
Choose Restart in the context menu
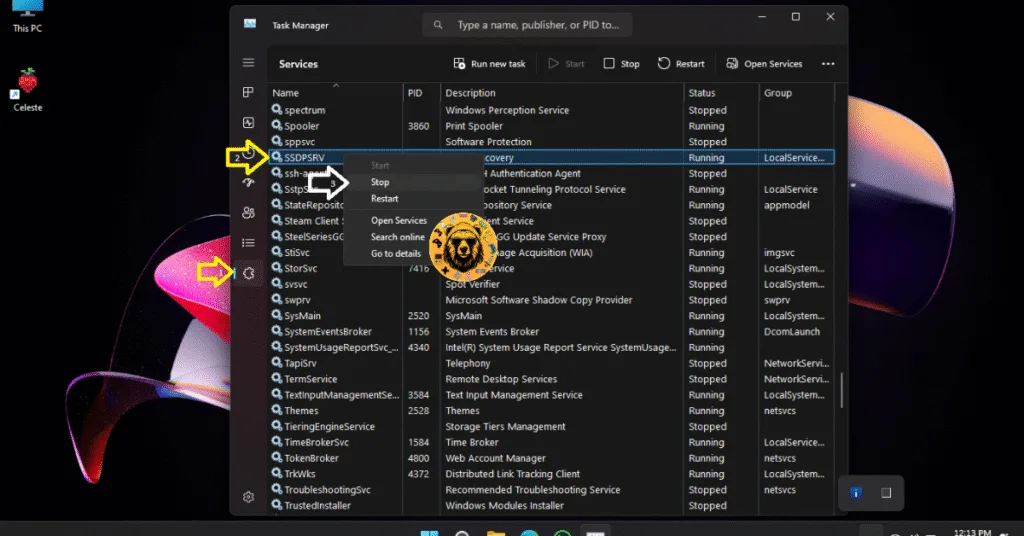[x=413, y=198]
